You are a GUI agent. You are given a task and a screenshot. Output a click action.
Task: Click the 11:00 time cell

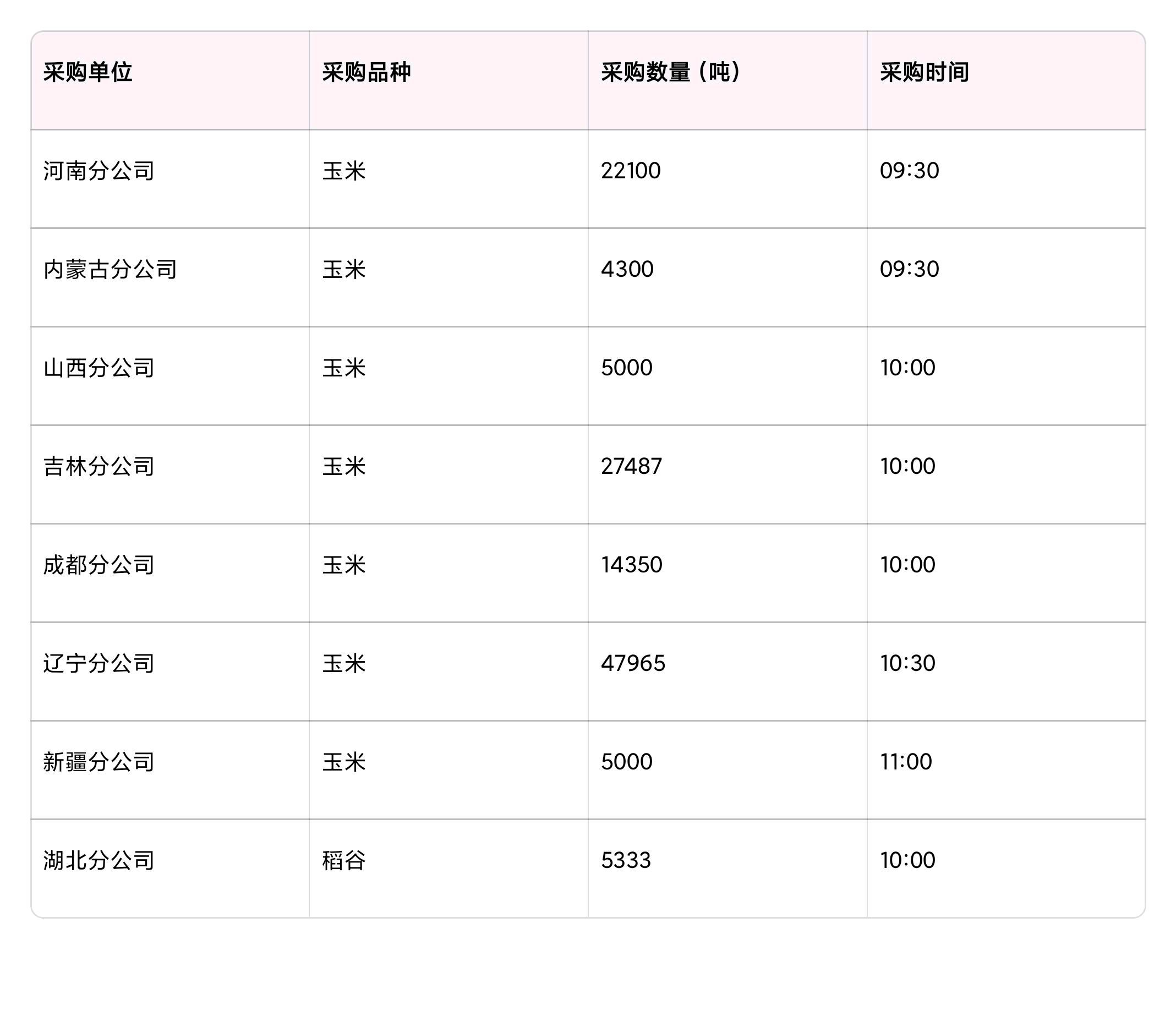(x=906, y=762)
